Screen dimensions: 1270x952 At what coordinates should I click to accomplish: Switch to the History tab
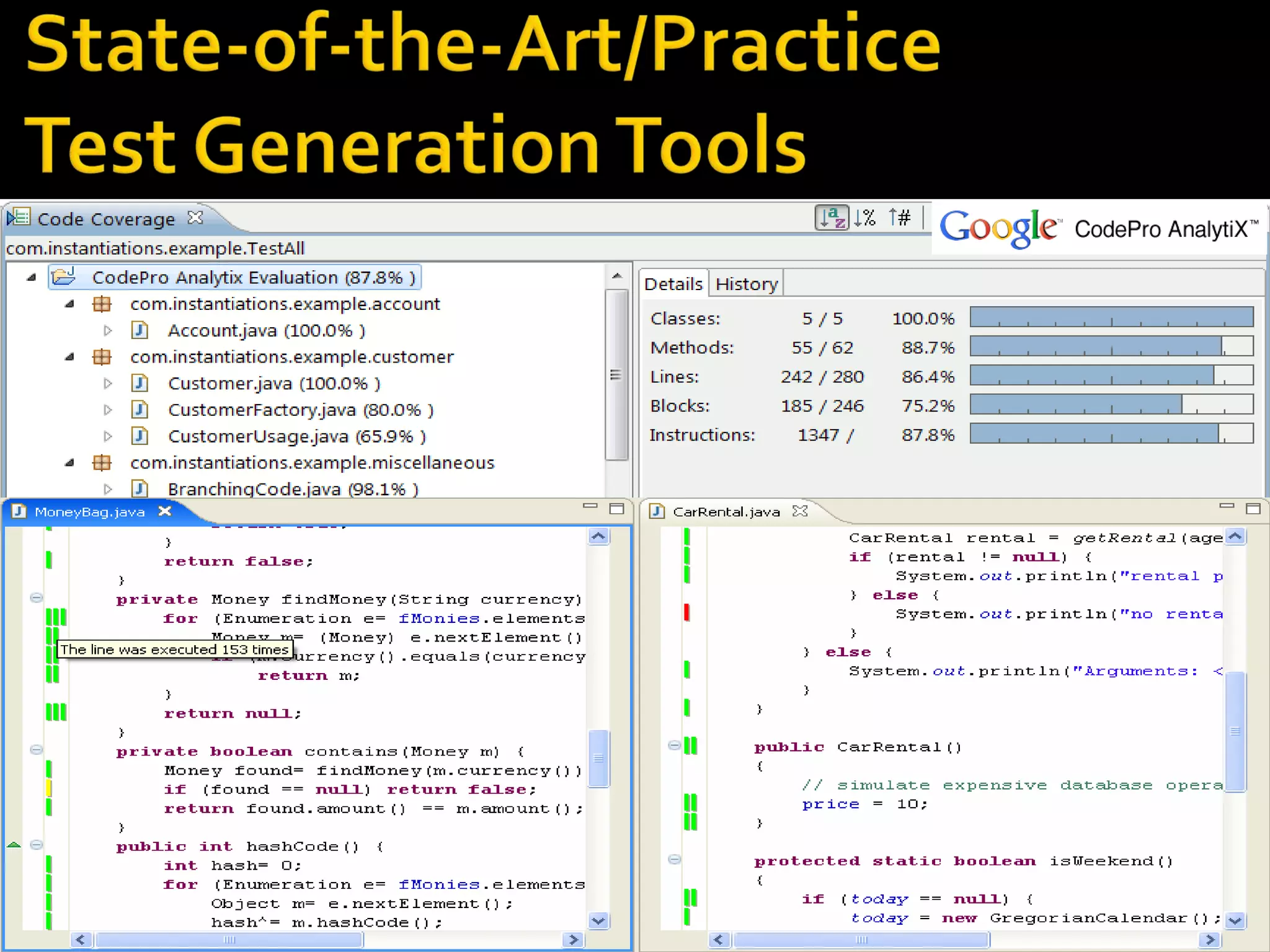tap(746, 284)
